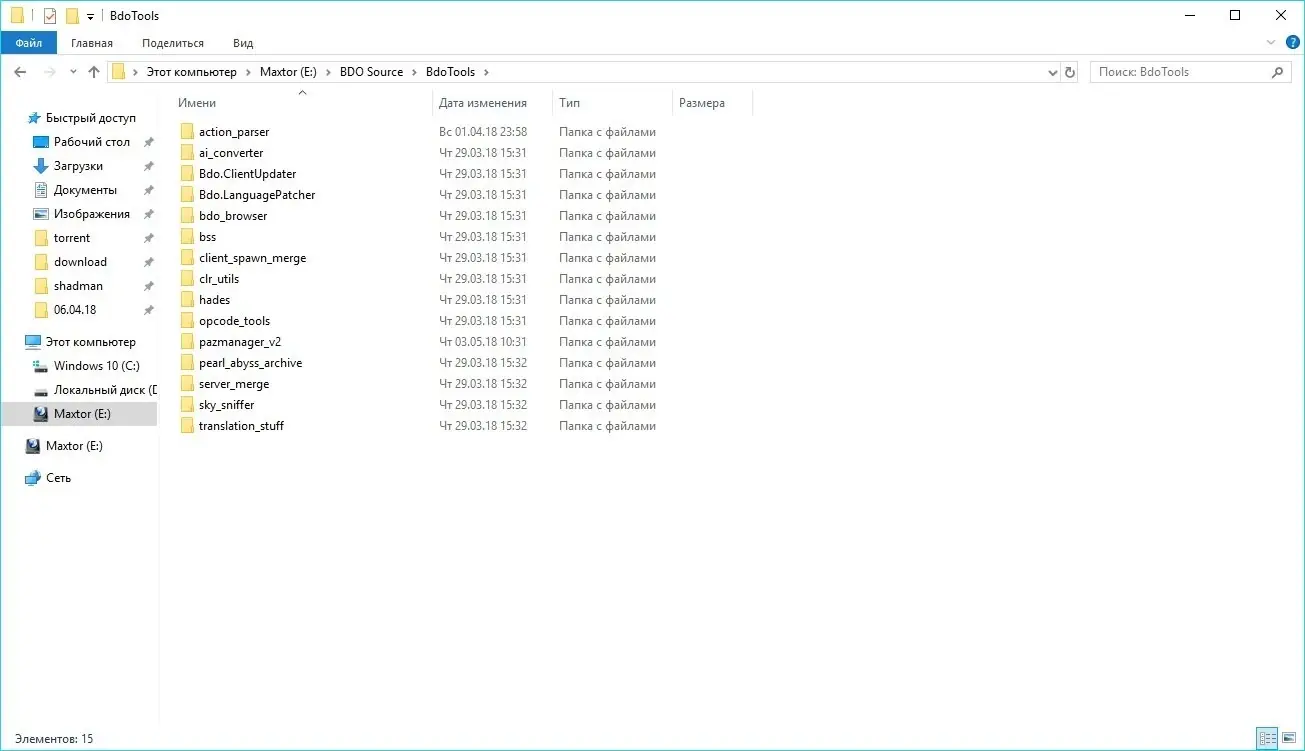Select Сеть in navigation pane
The width and height of the screenshot is (1305, 751).
[x=58, y=478]
